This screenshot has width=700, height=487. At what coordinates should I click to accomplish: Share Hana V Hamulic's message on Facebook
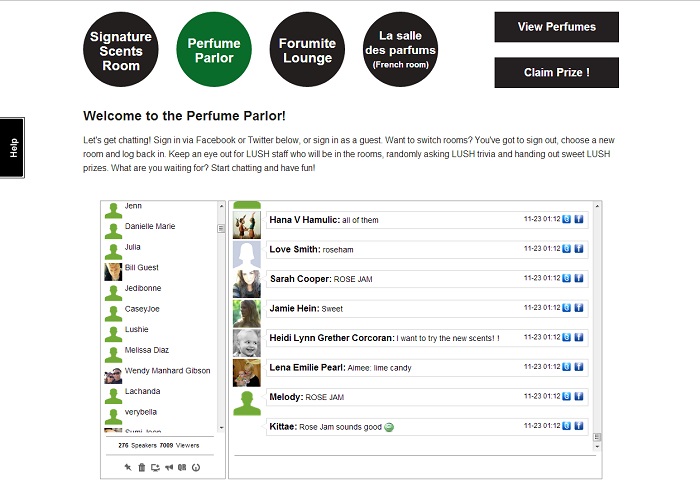[x=579, y=219]
